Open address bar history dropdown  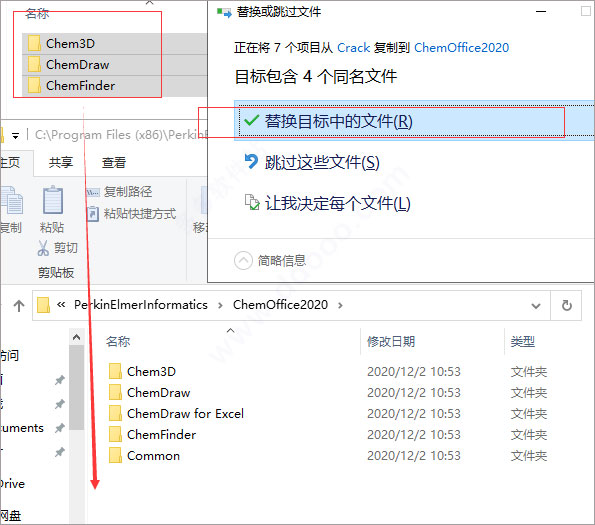click(x=536, y=306)
